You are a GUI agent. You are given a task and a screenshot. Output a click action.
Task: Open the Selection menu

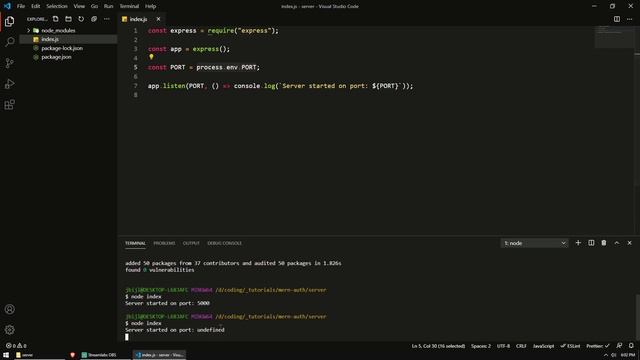57,6
